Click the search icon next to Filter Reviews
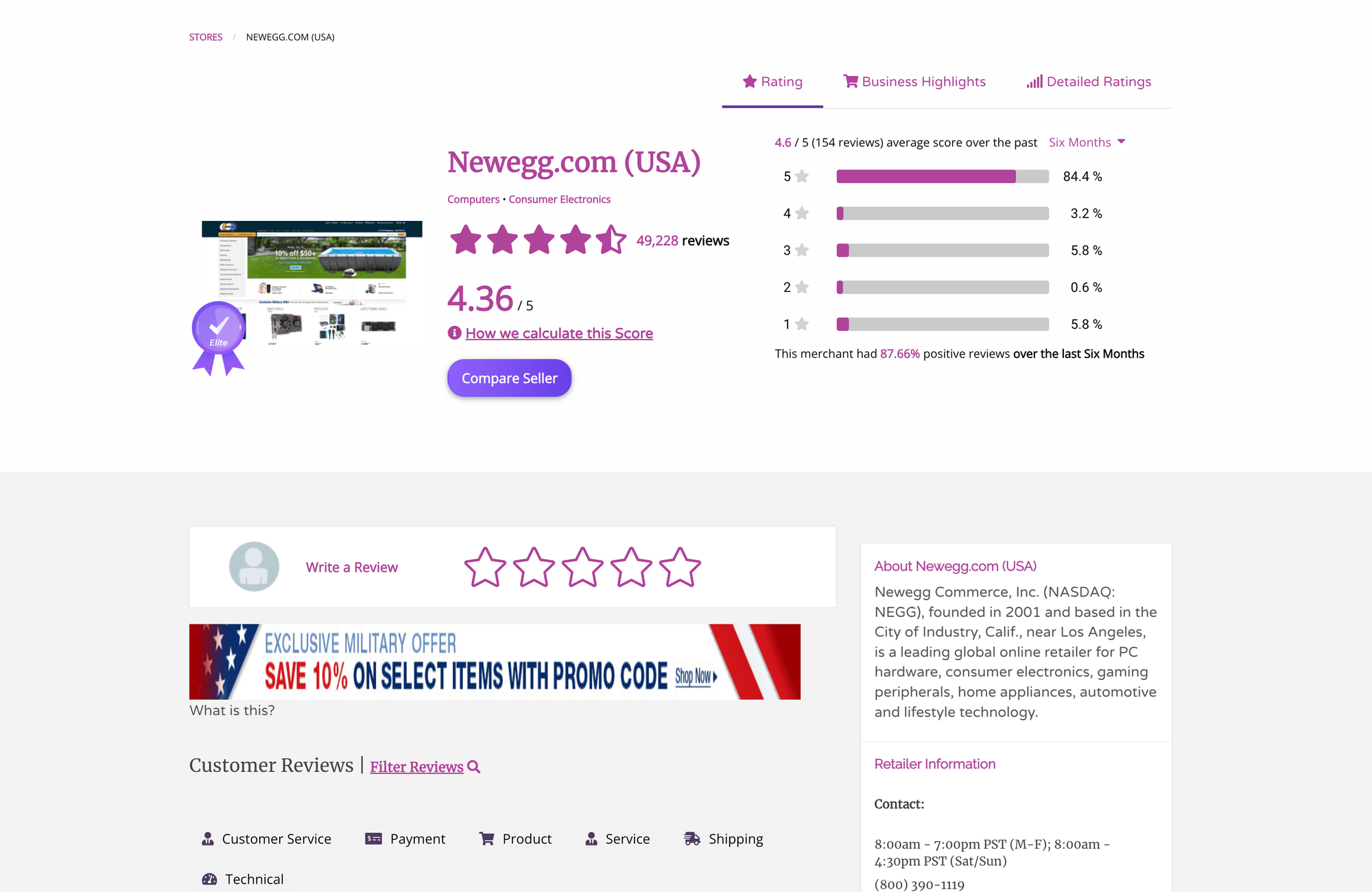Screen dimensions: 1372x892 point(473,766)
